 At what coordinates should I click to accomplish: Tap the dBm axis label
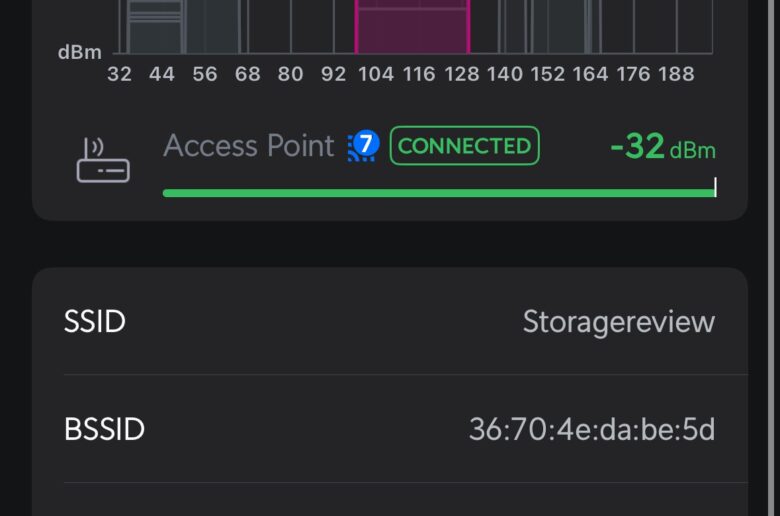[80, 52]
